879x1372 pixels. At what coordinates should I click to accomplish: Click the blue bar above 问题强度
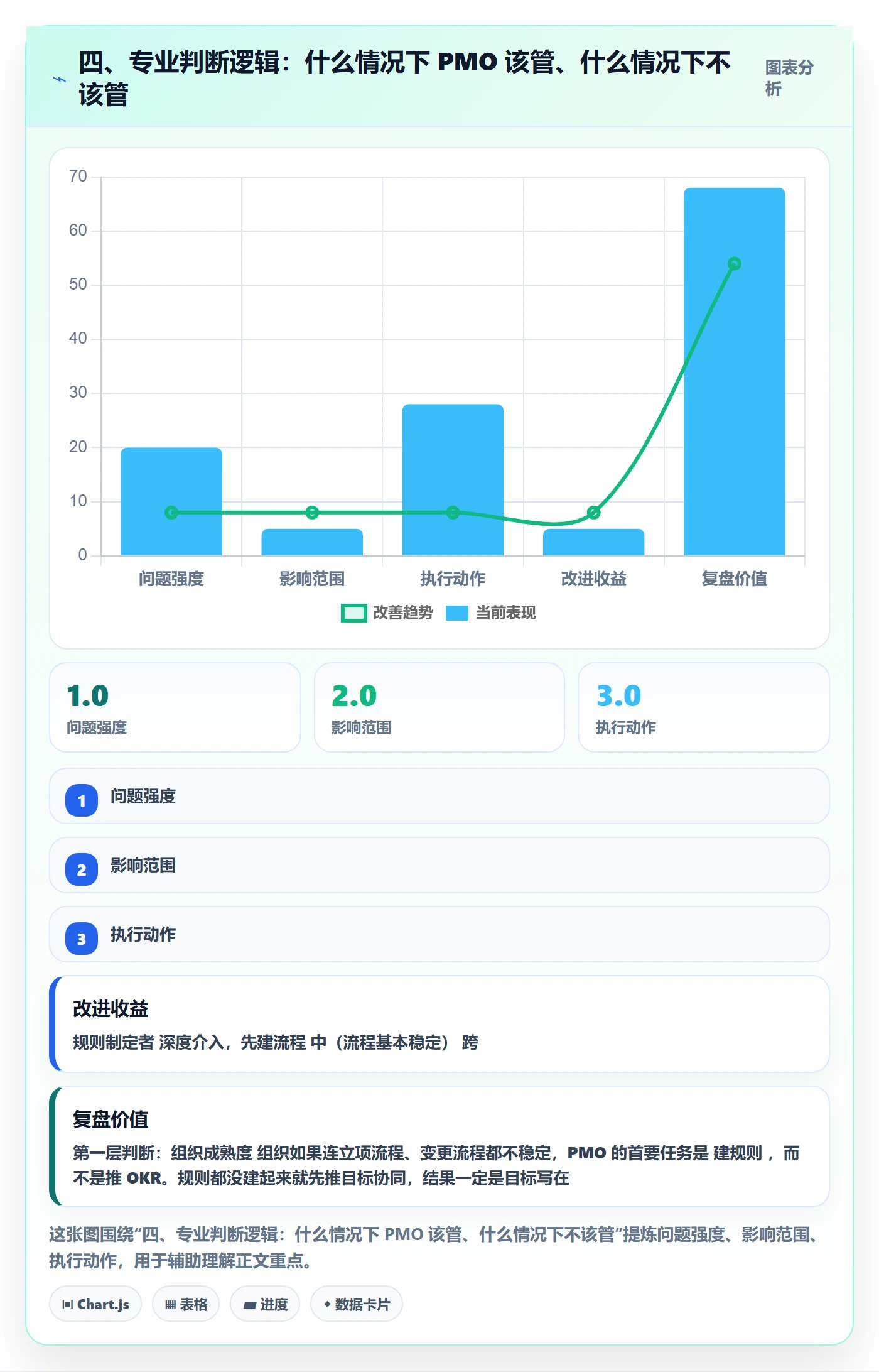tap(171, 501)
